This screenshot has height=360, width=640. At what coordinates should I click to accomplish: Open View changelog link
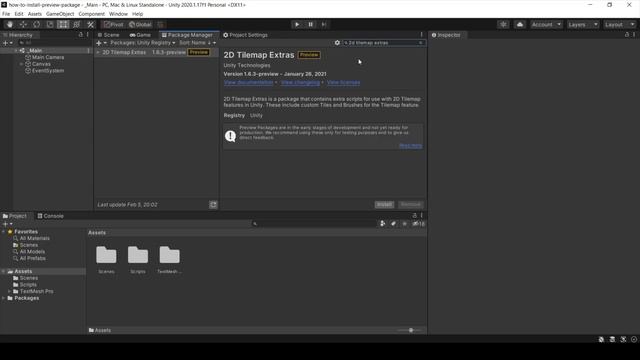(300, 82)
